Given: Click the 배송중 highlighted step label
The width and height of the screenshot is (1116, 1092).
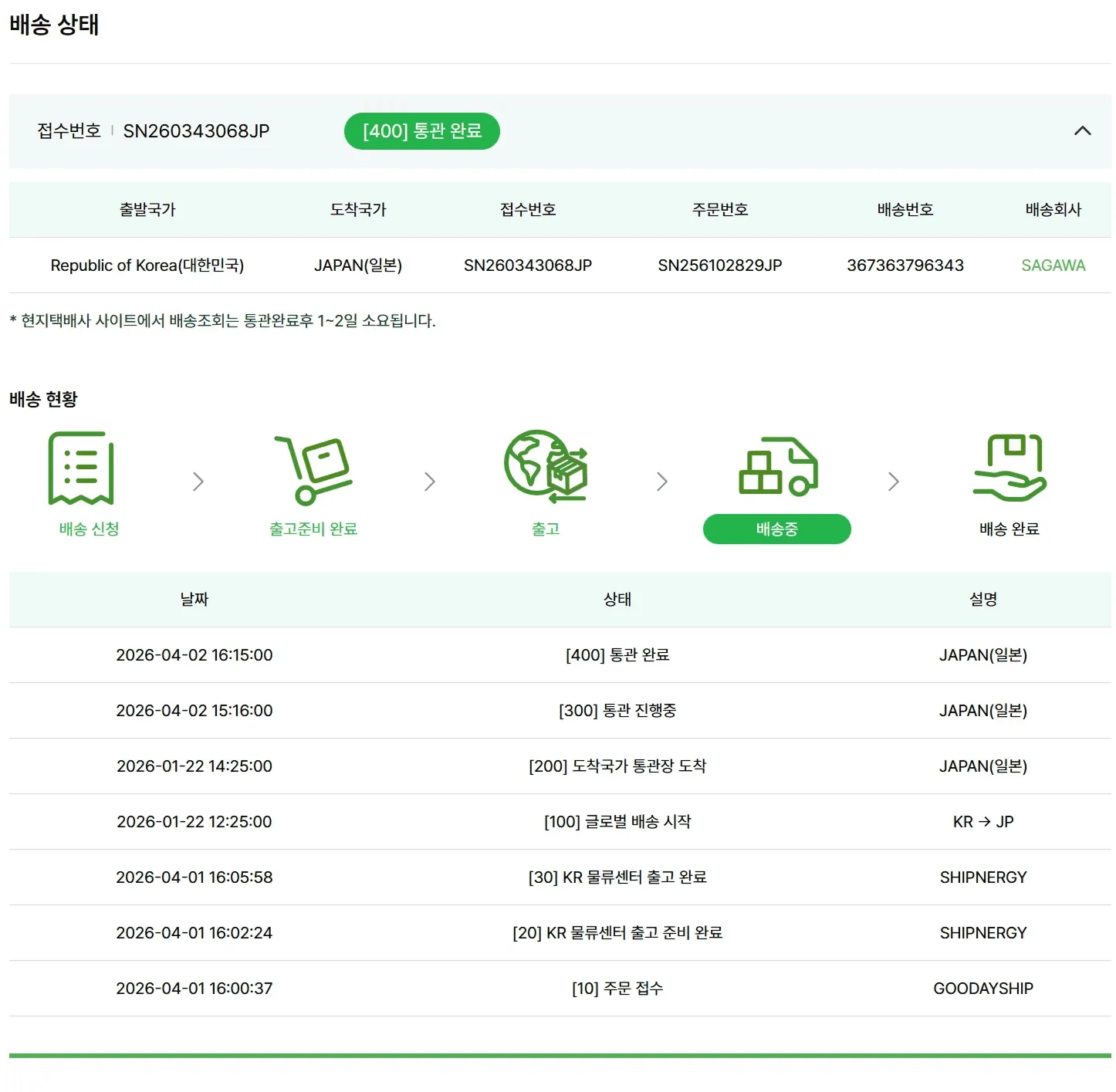Looking at the screenshot, I should tap(777, 529).
